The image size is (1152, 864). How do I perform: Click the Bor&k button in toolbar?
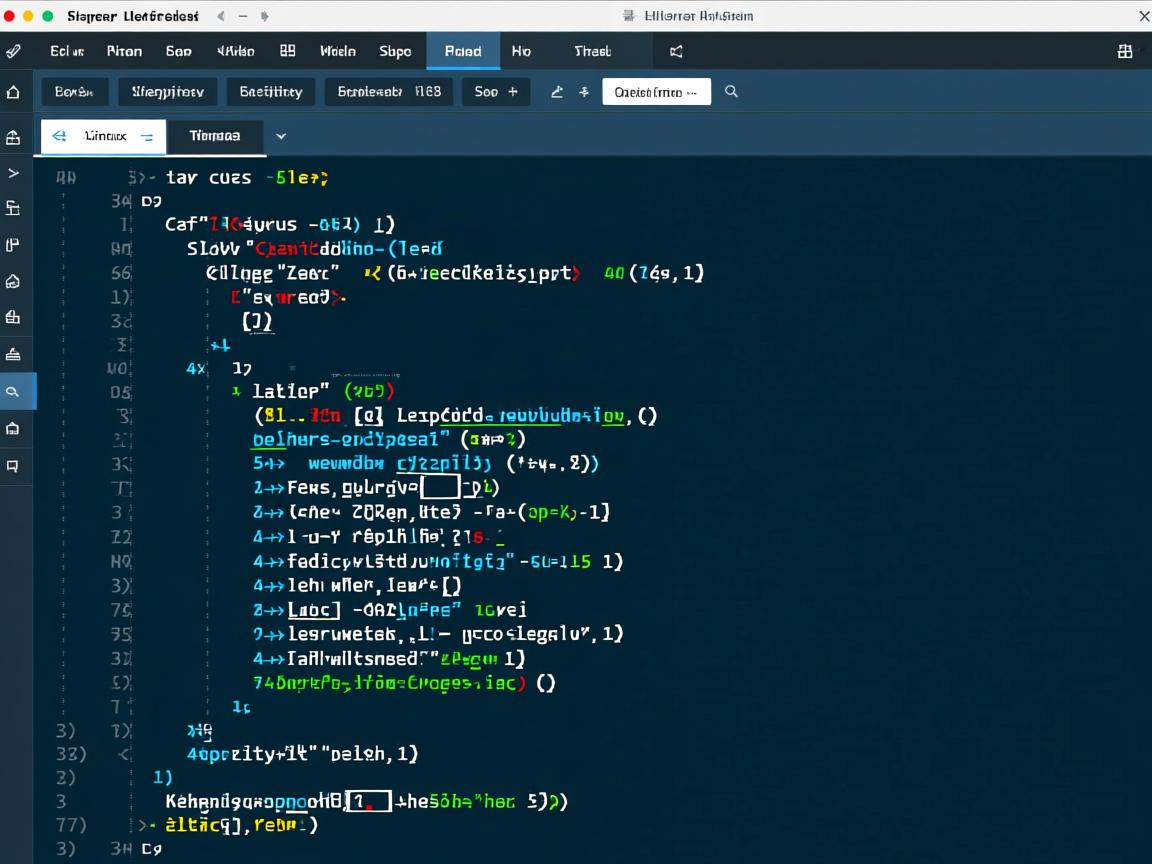click(74, 92)
